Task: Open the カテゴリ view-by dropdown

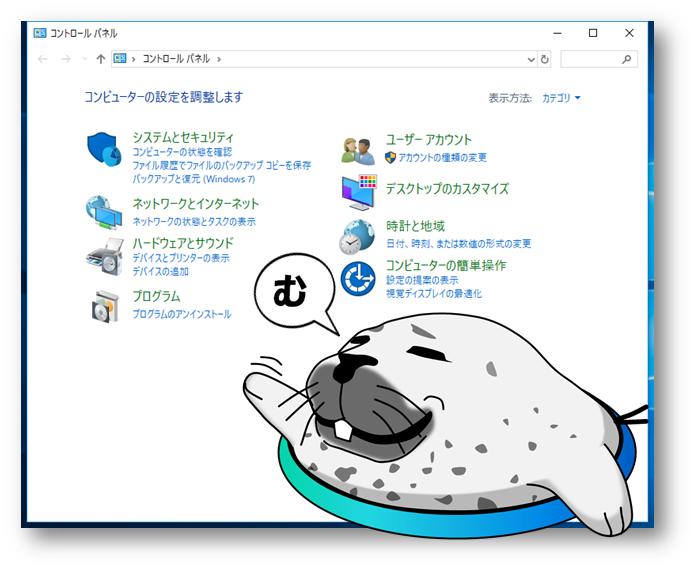Action: tap(561, 98)
